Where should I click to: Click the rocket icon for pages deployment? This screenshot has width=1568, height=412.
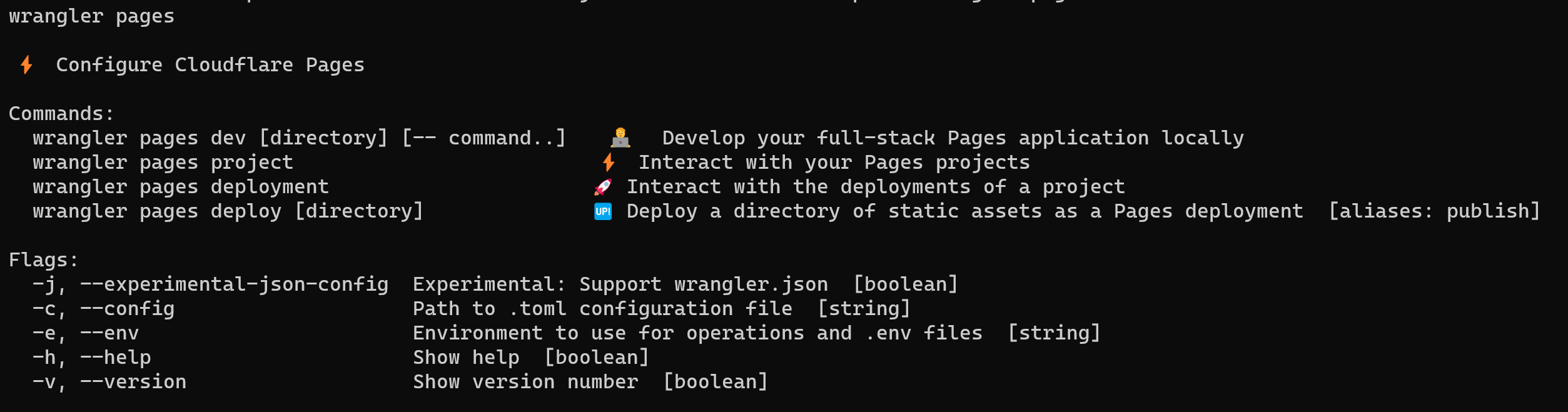point(602,187)
